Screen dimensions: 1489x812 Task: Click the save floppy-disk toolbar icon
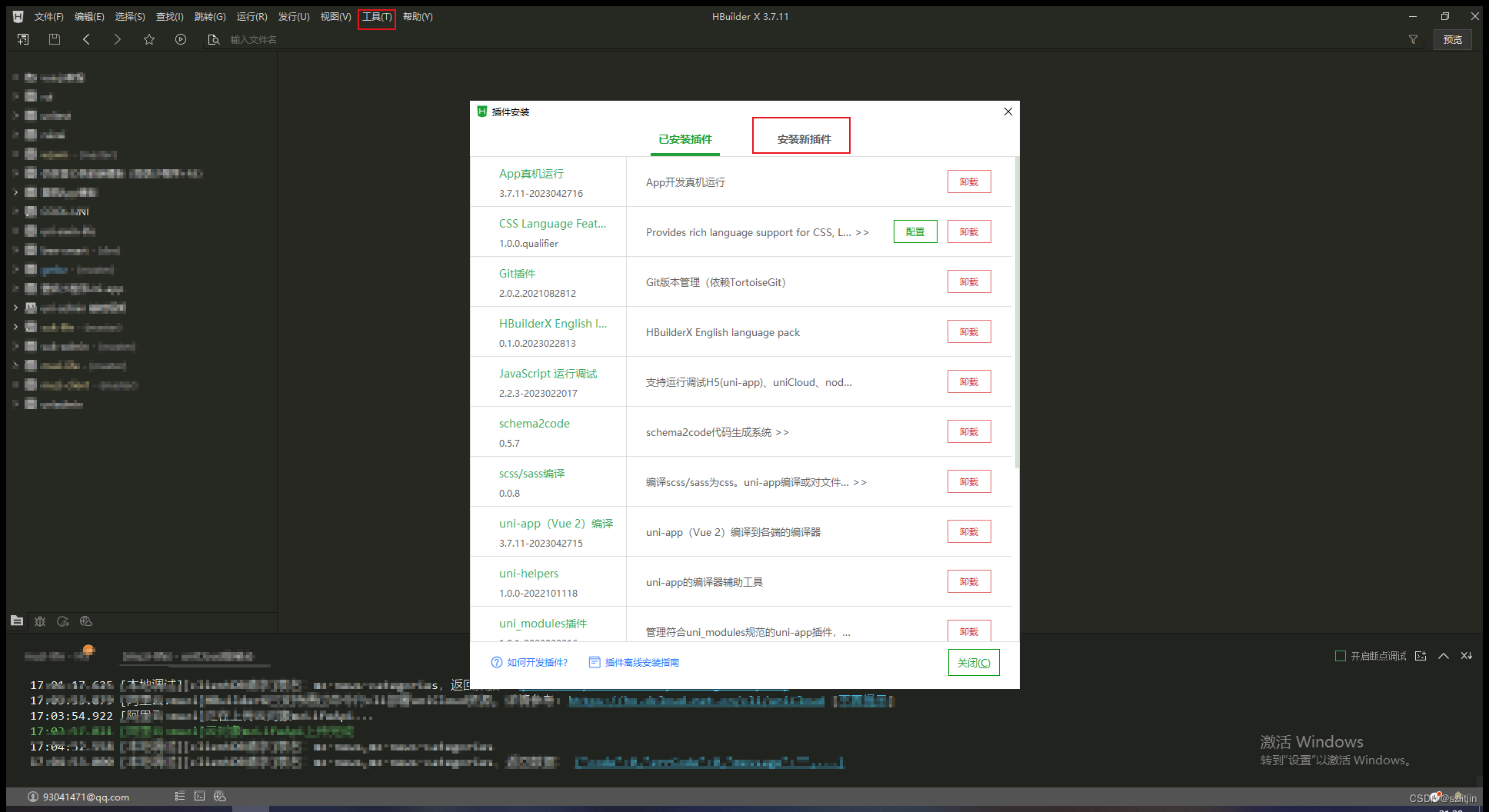click(x=55, y=39)
